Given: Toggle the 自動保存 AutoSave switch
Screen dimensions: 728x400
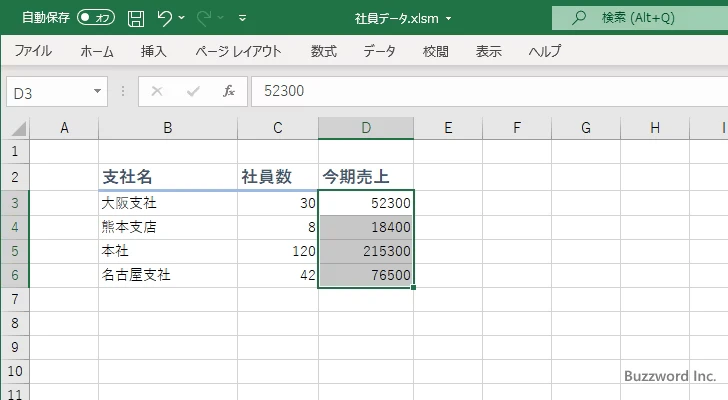Looking at the screenshot, I should click(96, 18).
